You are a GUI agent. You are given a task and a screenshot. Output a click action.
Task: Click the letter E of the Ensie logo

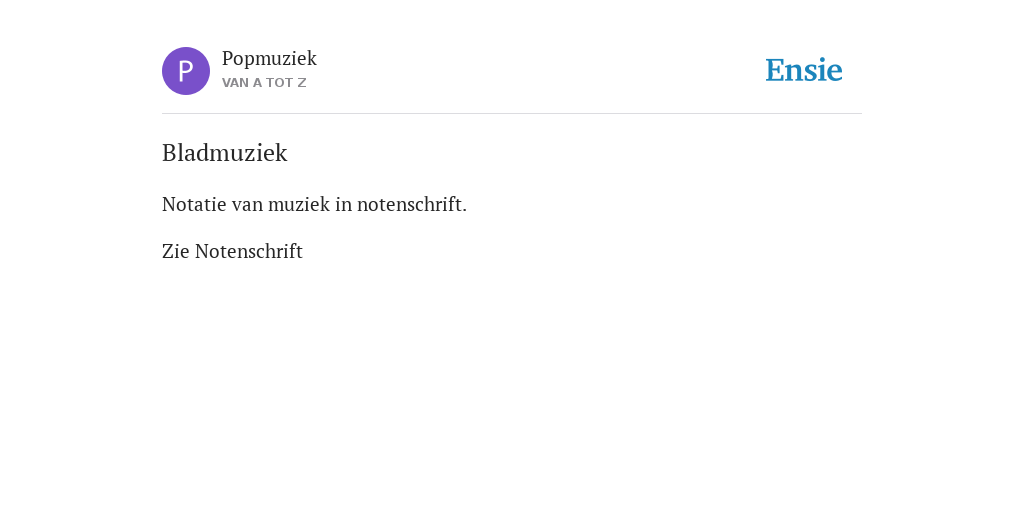click(x=775, y=70)
